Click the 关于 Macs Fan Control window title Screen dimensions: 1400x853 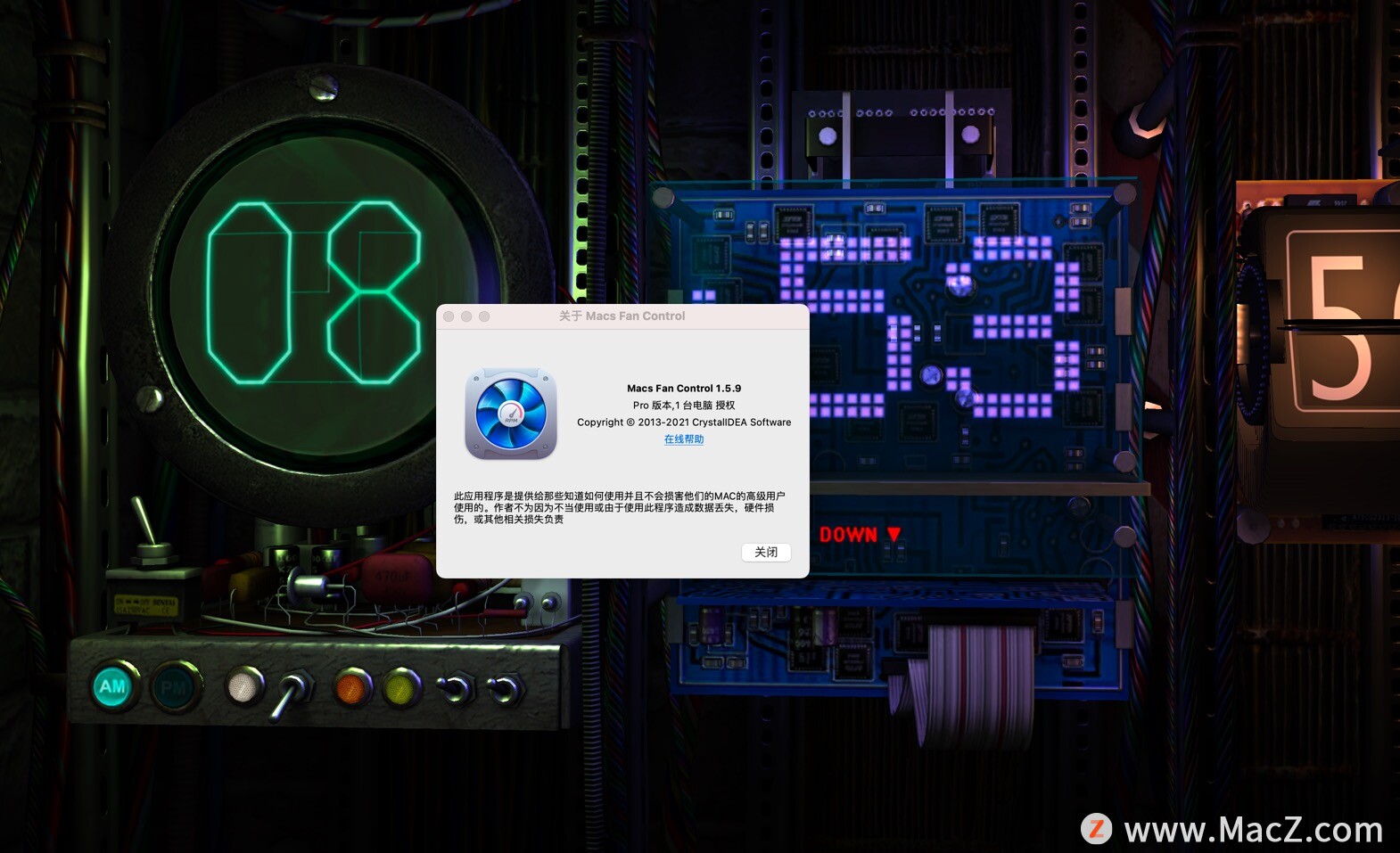tap(622, 316)
